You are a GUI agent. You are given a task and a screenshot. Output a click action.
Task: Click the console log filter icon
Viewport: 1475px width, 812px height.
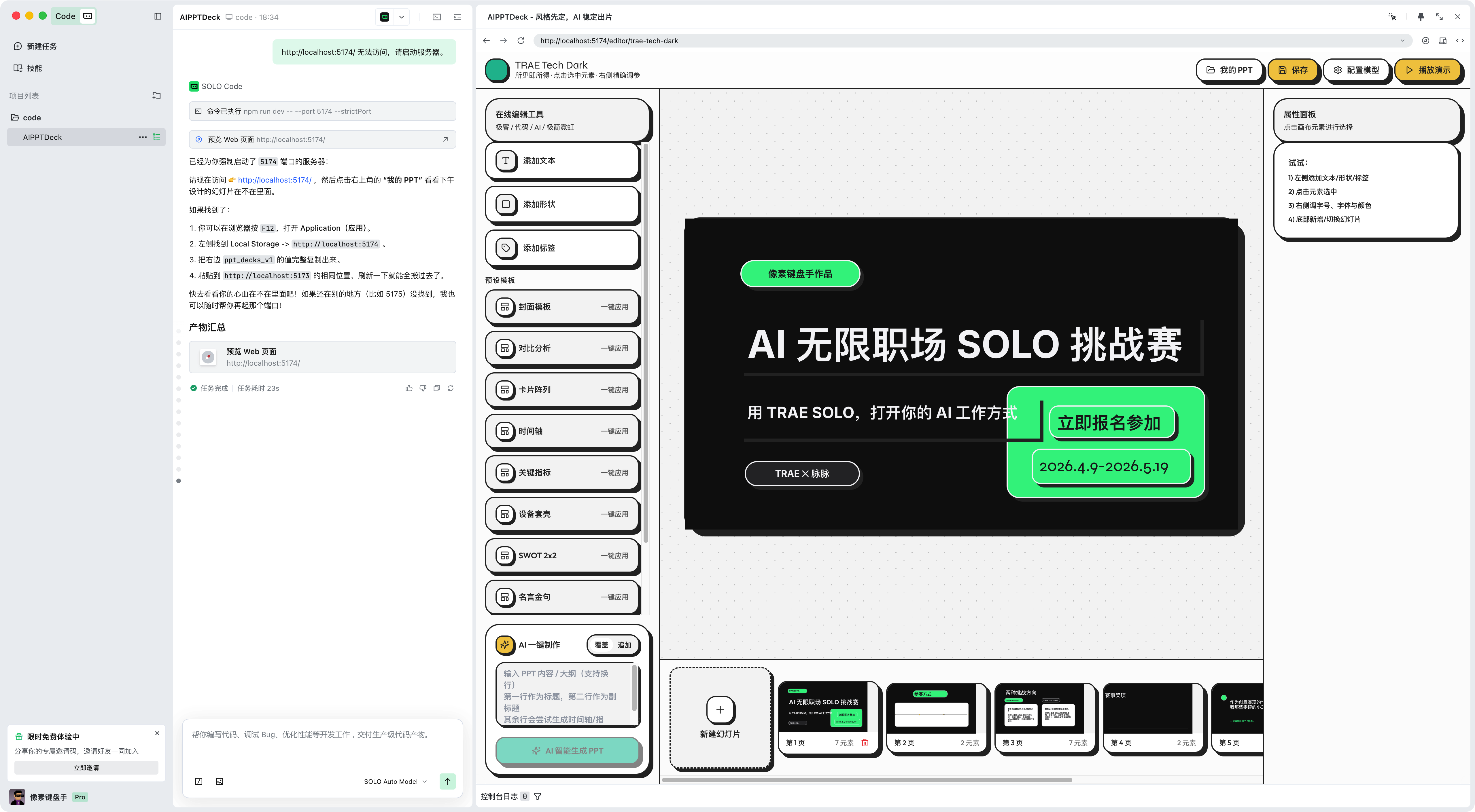[537, 796]
